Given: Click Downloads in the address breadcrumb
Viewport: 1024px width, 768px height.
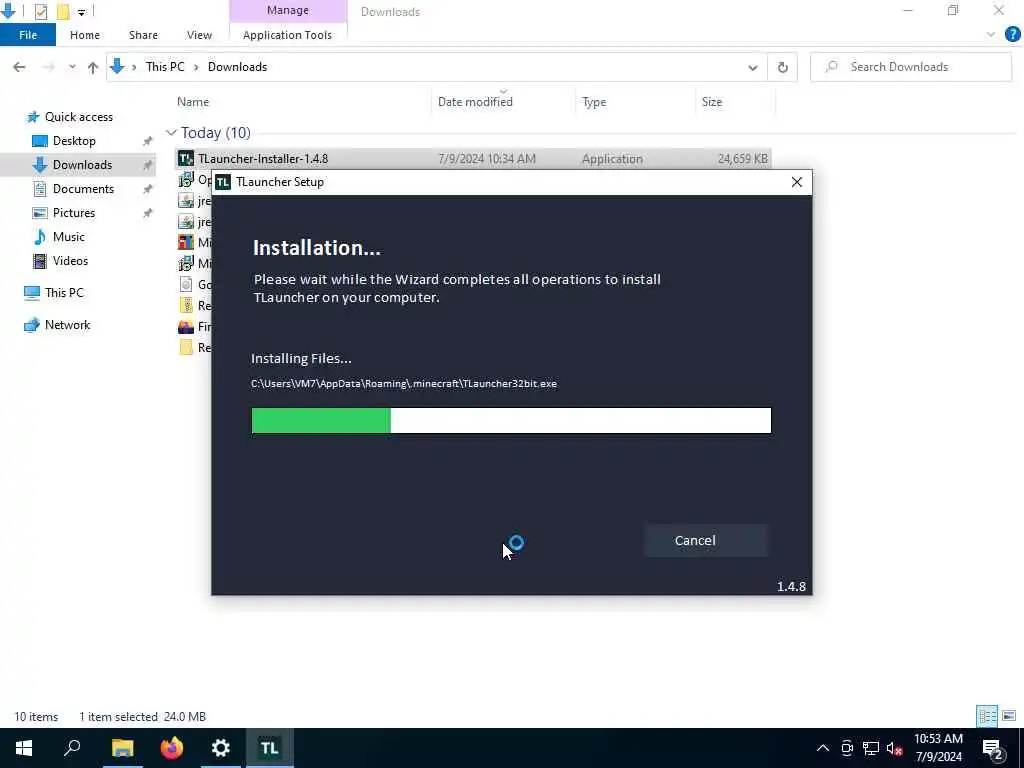Looking at the screenshot, I should coord(237,67).
